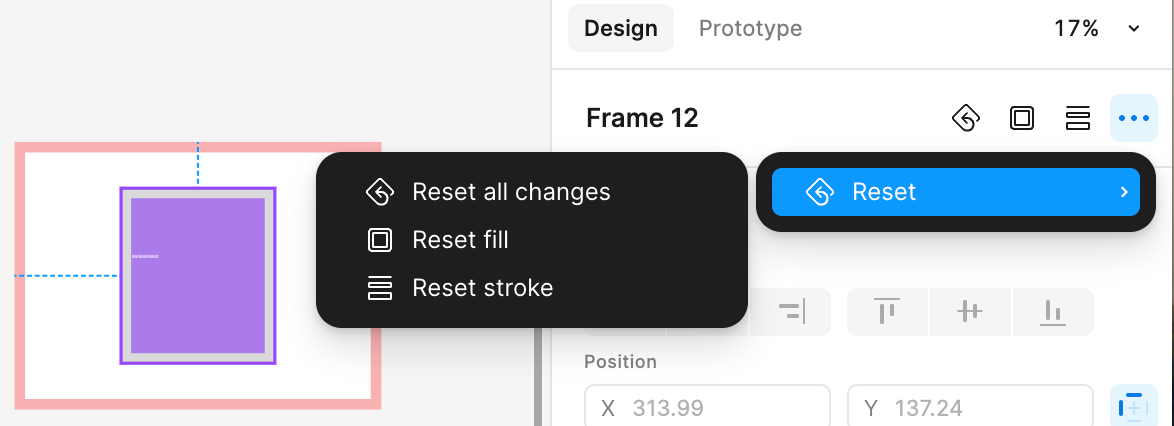Image resolution: width=1174 pixels, height=426 pixels.
Task: Select the highlighted Reset menu item
Action: tap(956, 192)
